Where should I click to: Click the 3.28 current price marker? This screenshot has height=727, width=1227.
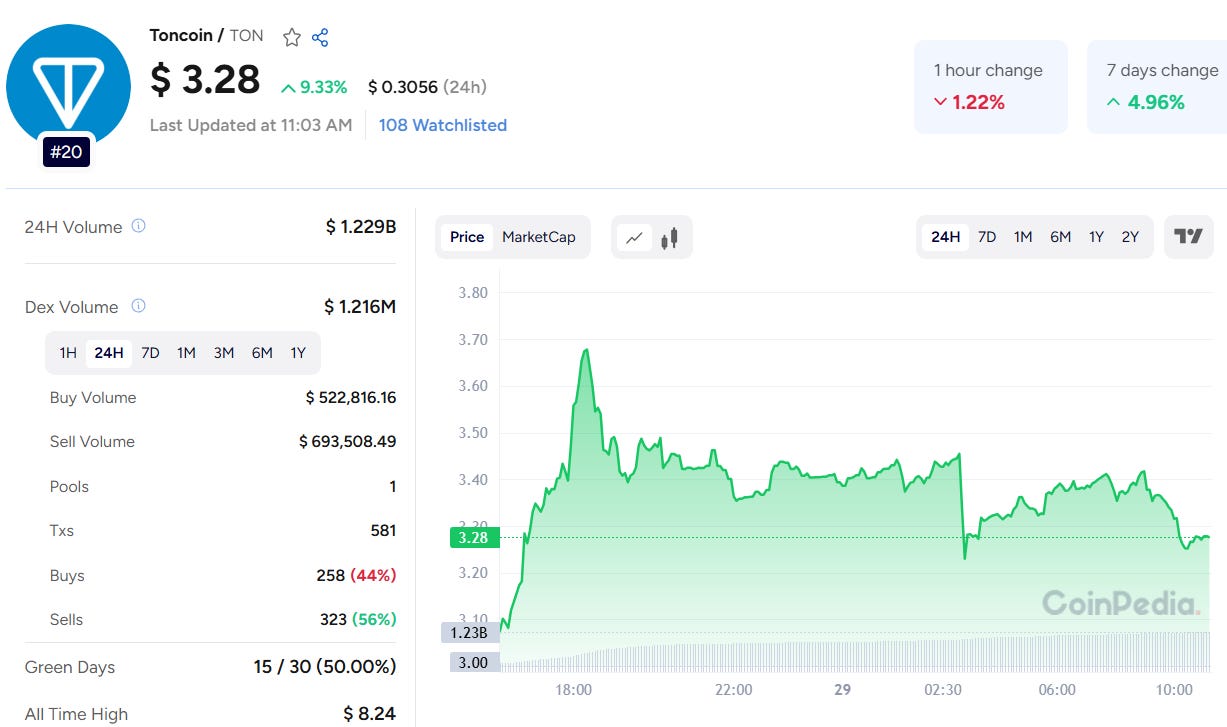473,538
